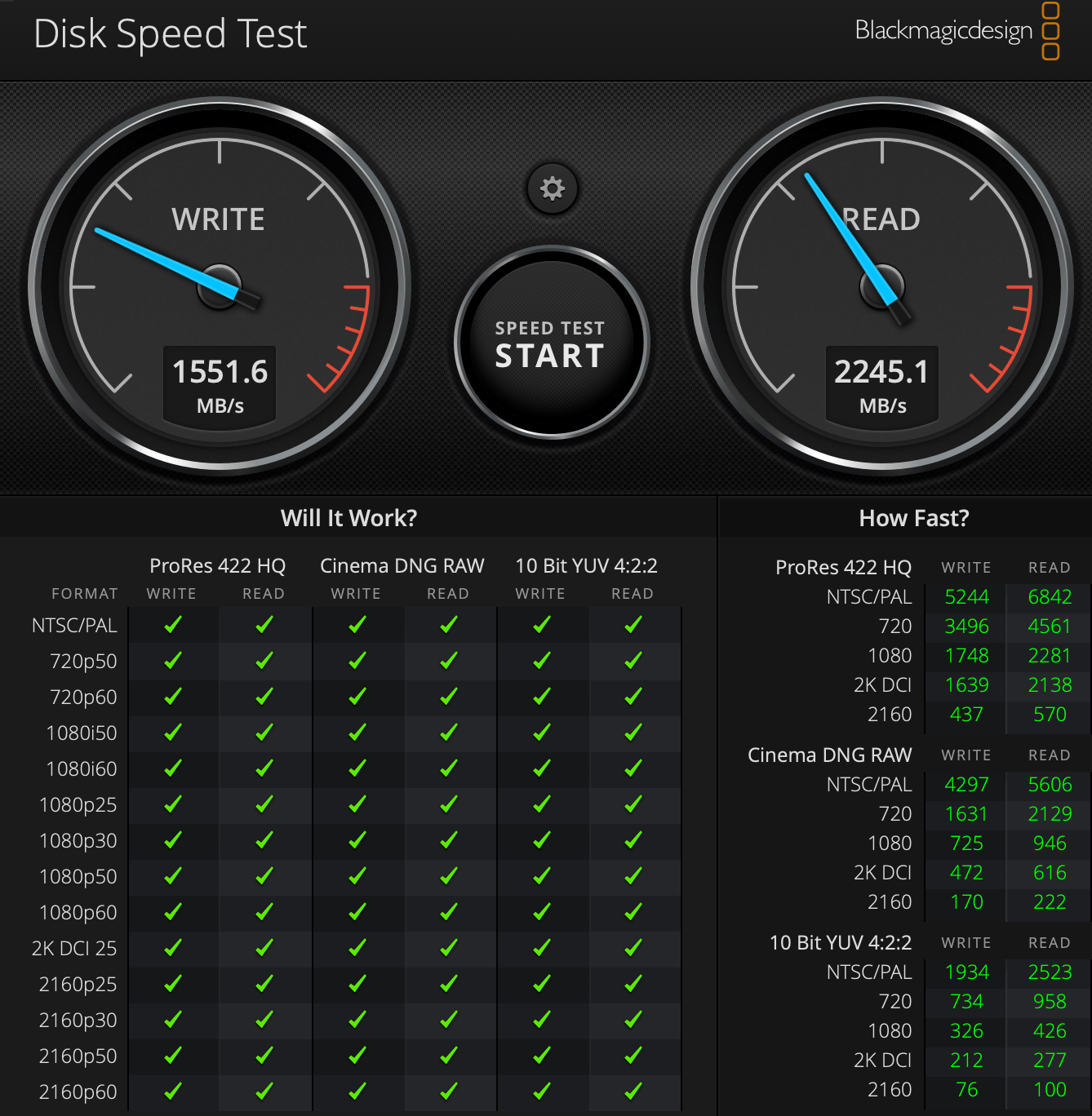
Task: Click the 2160p25 format row label
Action: click(78, 985)
